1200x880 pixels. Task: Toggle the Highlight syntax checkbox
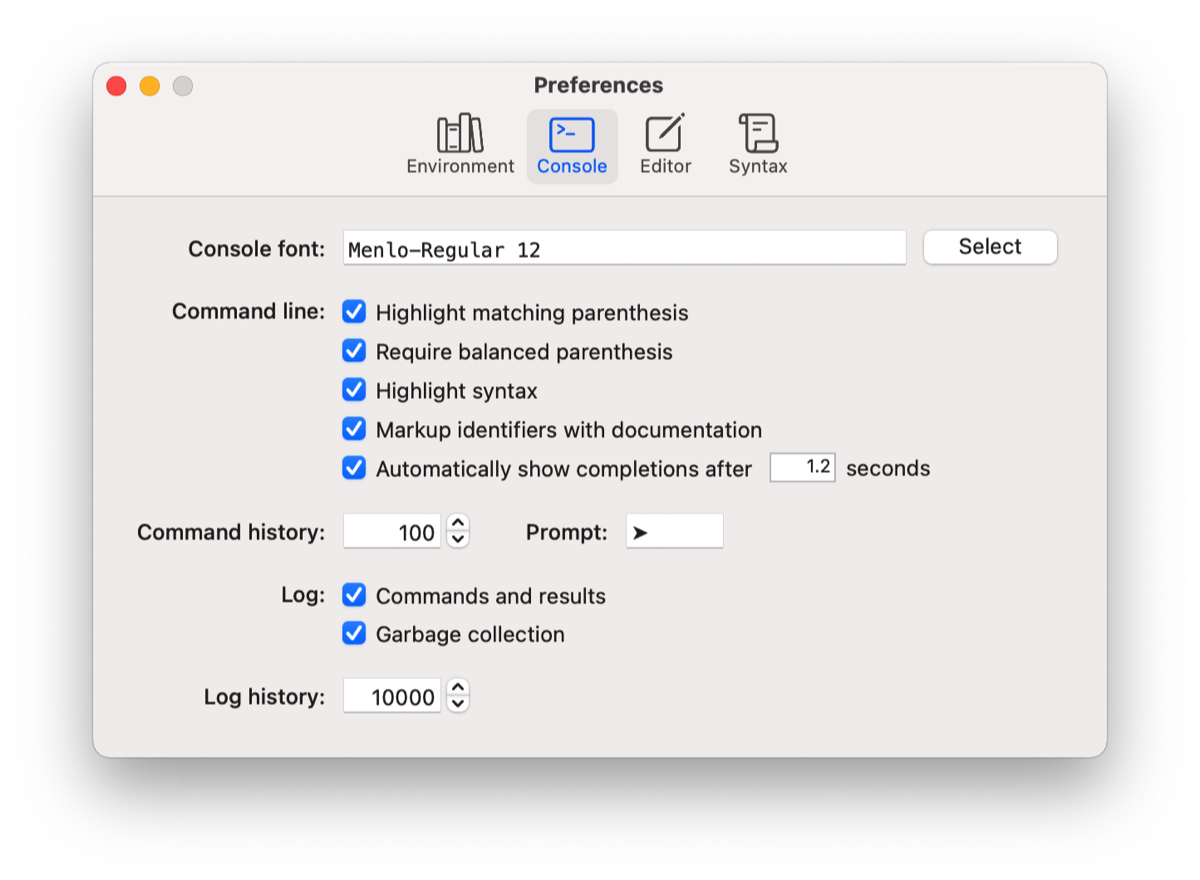tap(354, 390)
